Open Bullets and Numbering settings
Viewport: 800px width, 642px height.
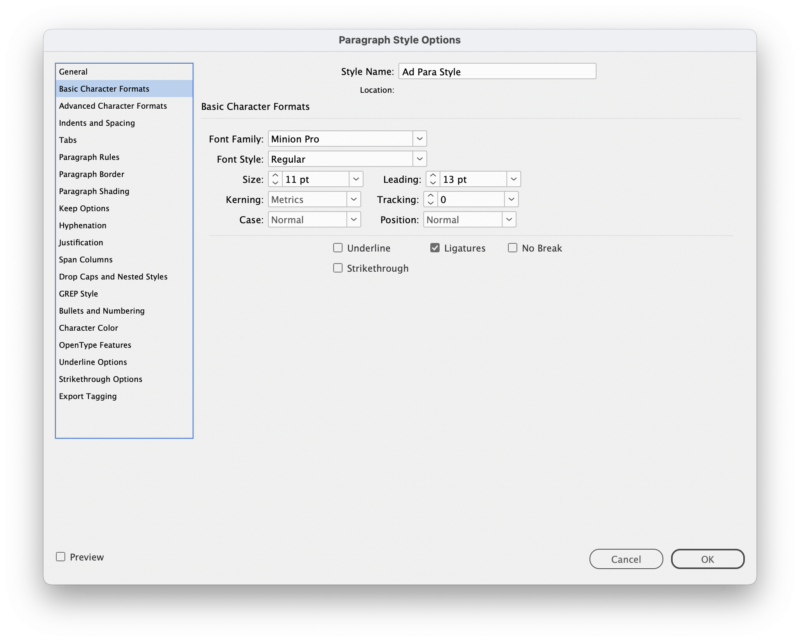[124, 311]
